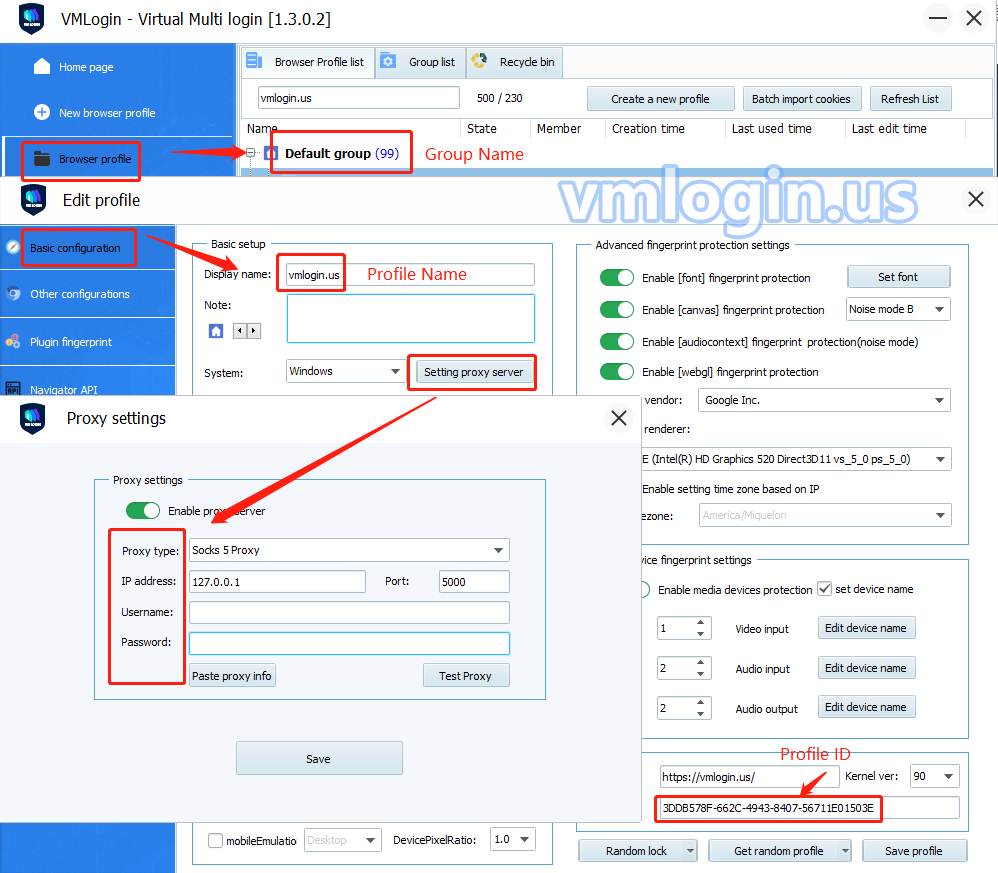998x873 pixels.
Task: Disable font fingerprint protection toggle
Action: 617,278
